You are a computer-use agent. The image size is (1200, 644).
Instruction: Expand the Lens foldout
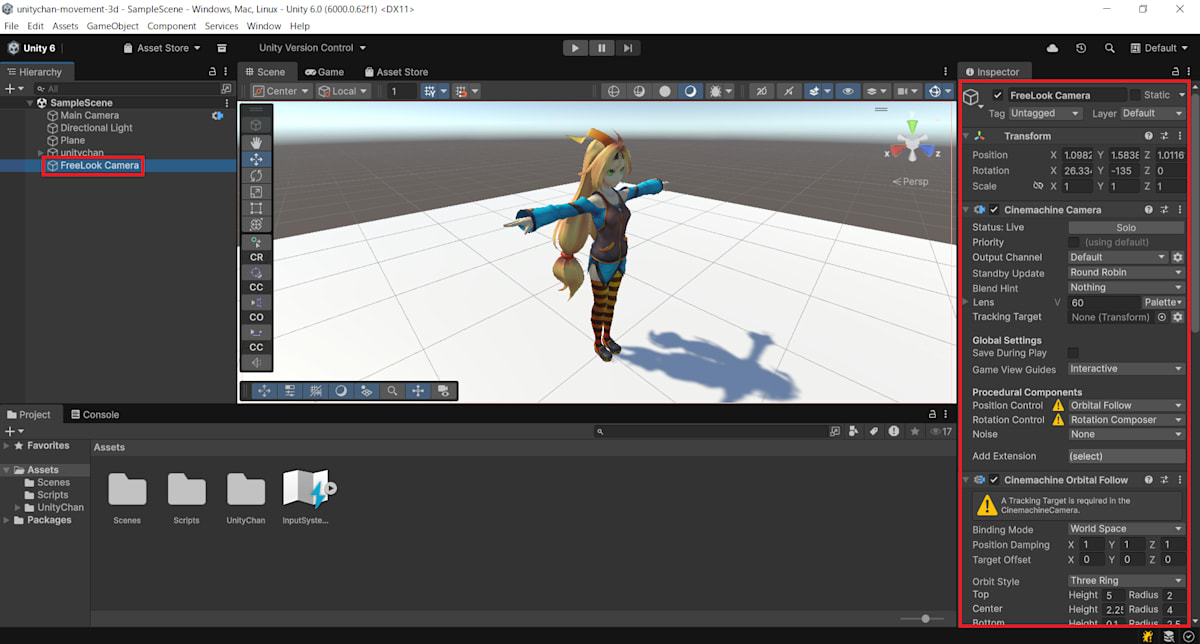click(x=965, y=302)
